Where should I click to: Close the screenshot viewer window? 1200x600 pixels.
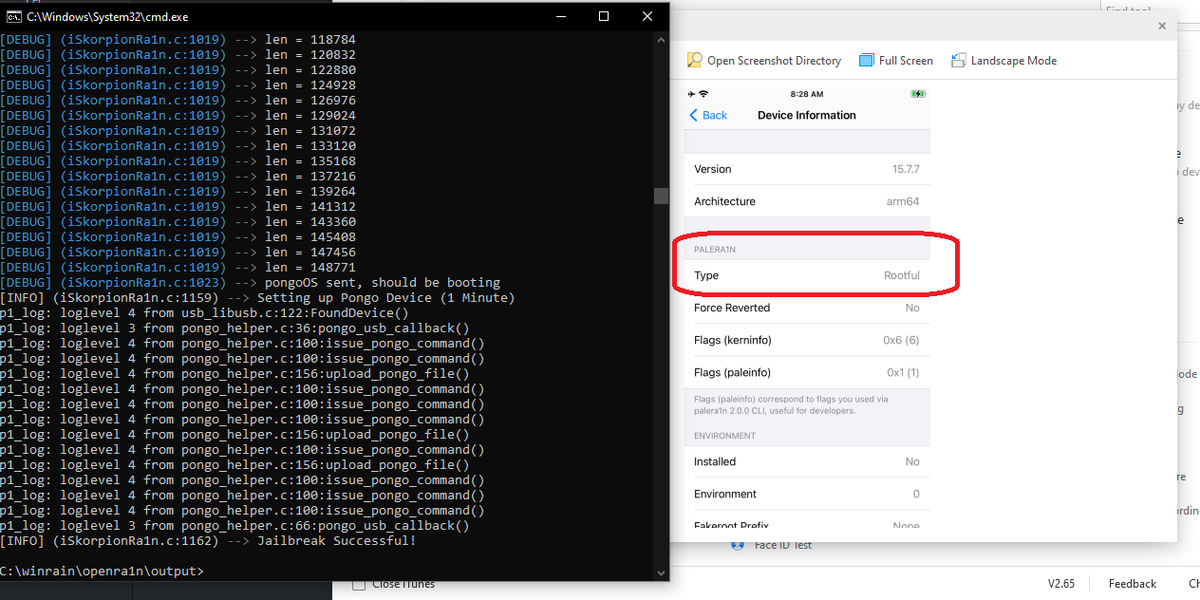(x=1161, y=26)
